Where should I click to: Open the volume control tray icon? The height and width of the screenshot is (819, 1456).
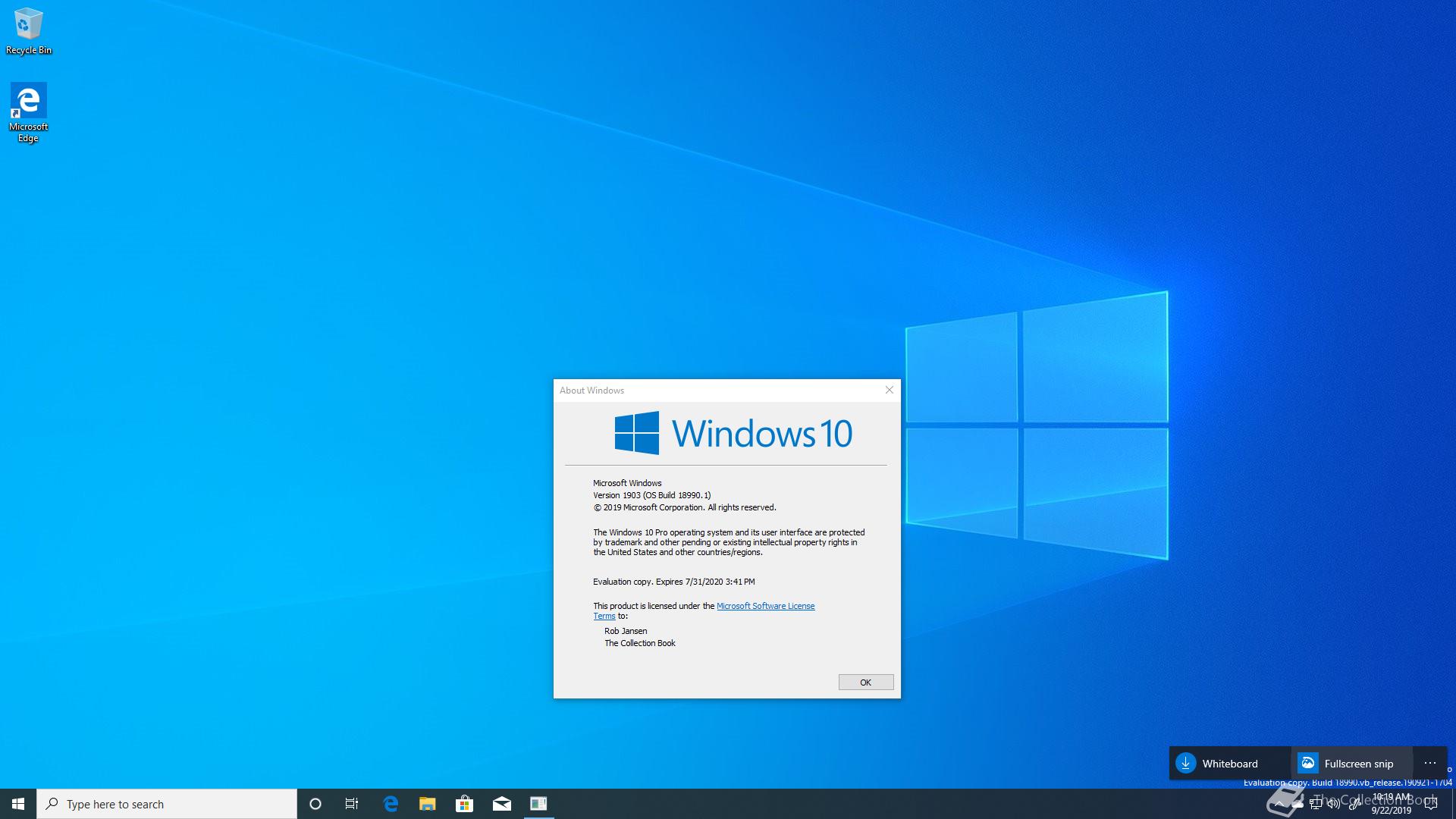tap(1334, 804)
